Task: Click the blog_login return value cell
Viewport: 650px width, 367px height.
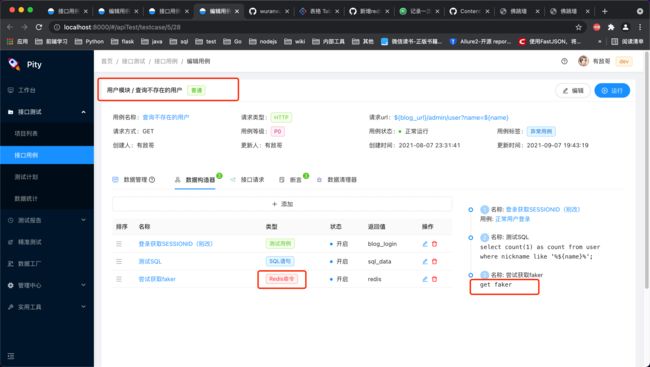Action: (382, 244)
